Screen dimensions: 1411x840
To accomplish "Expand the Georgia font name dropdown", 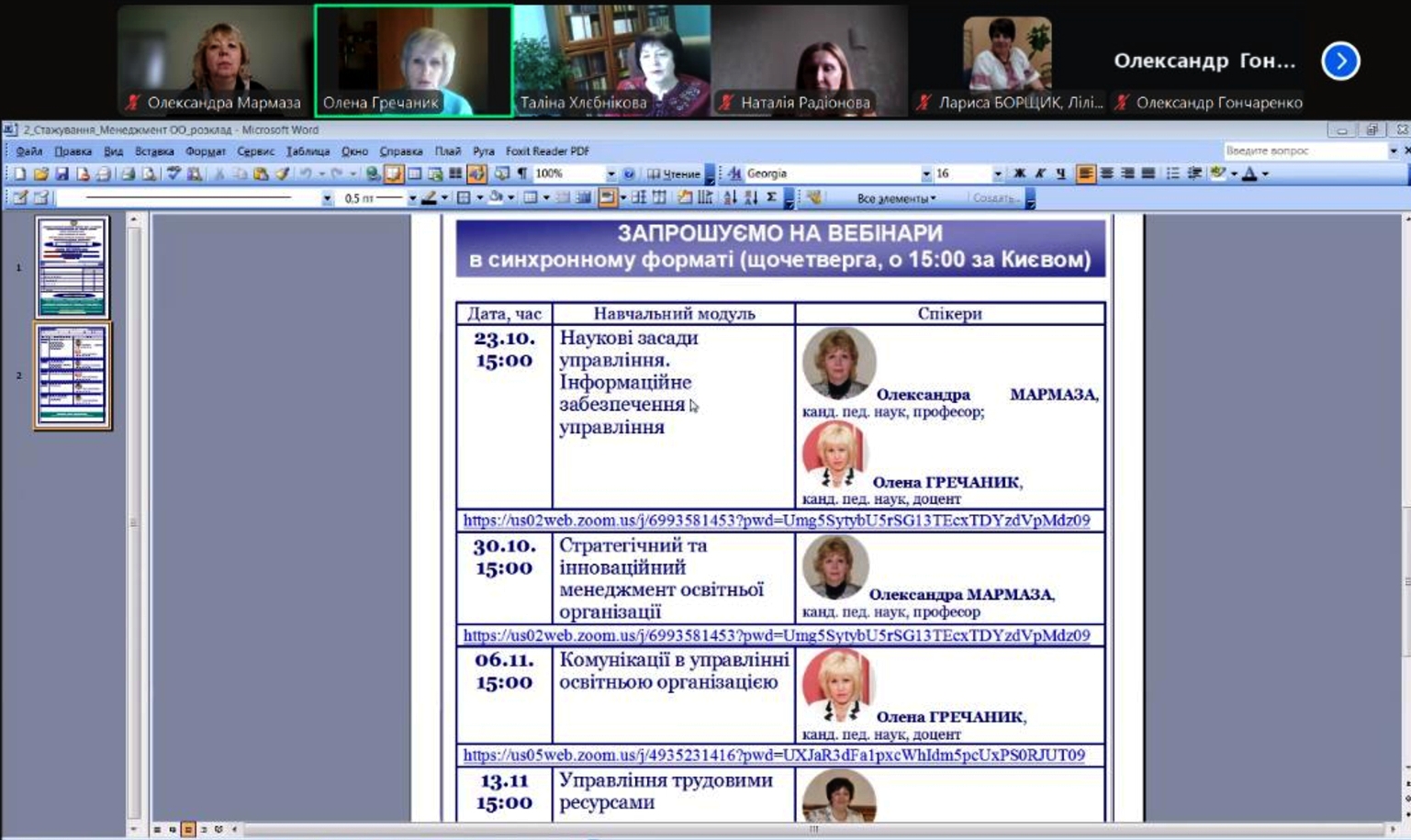I will point(926,174).
